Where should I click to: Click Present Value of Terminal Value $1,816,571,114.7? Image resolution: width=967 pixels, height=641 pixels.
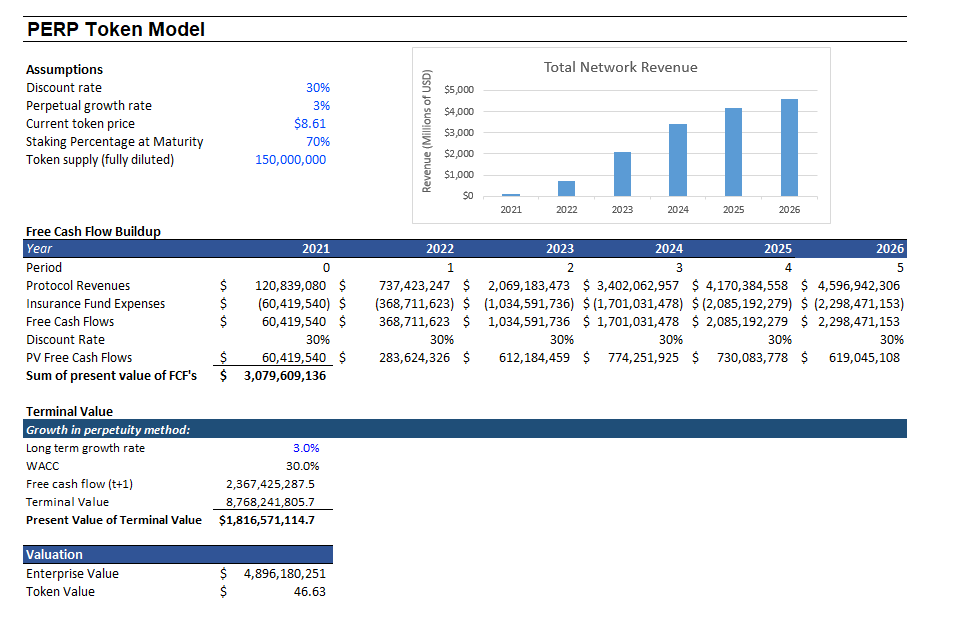pyautogui.click(x=266, y=520)
